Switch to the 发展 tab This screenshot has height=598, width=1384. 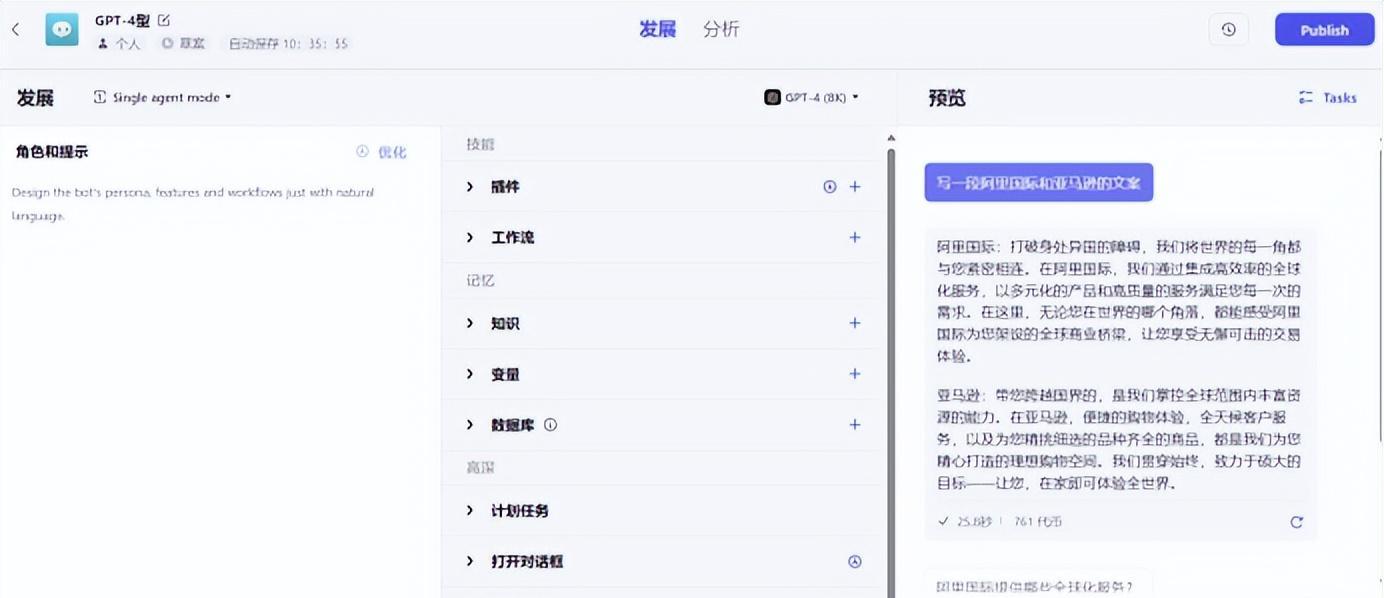pos(658,29)
